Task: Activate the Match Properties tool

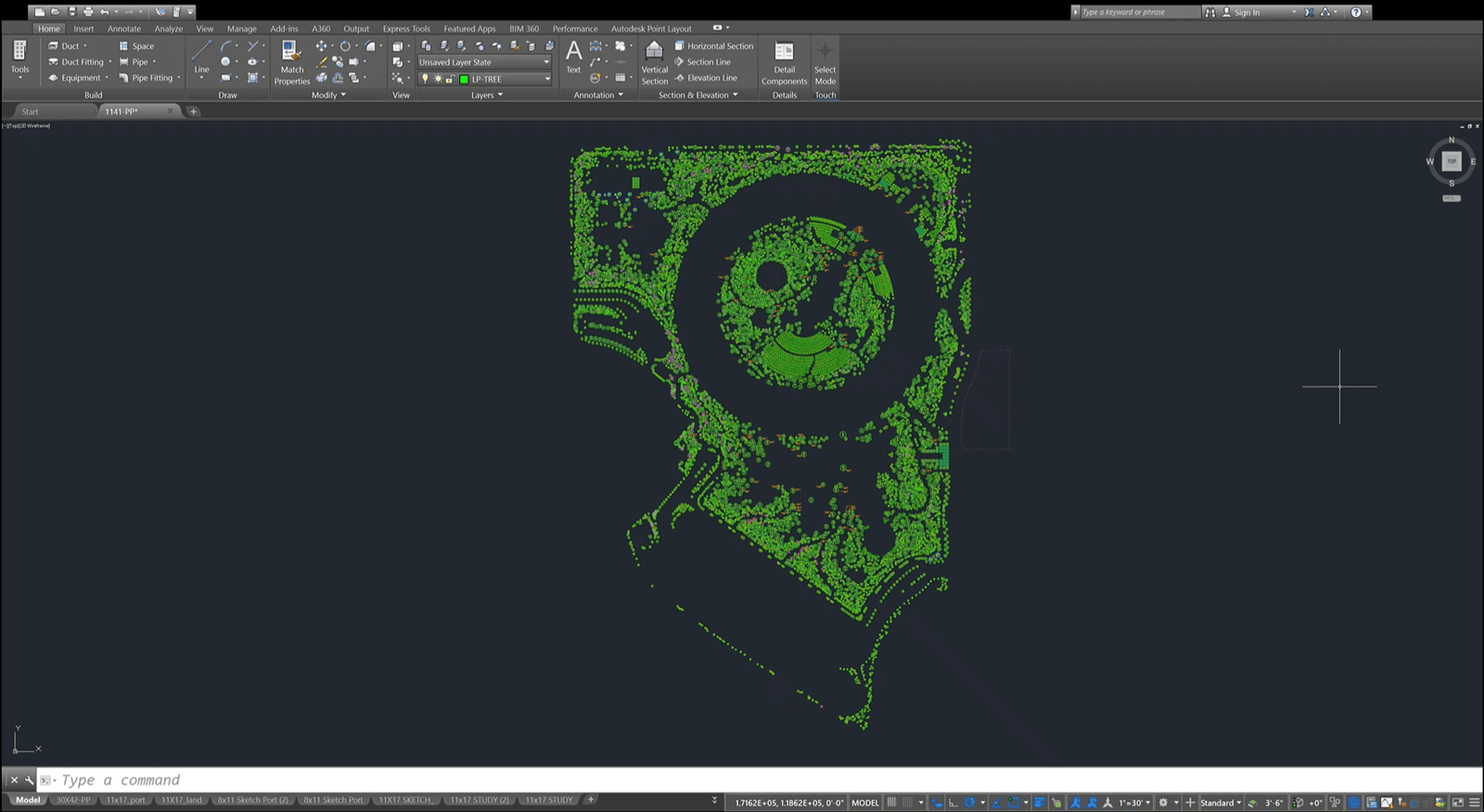Action: pyautogui.click(x=292, y=62)
